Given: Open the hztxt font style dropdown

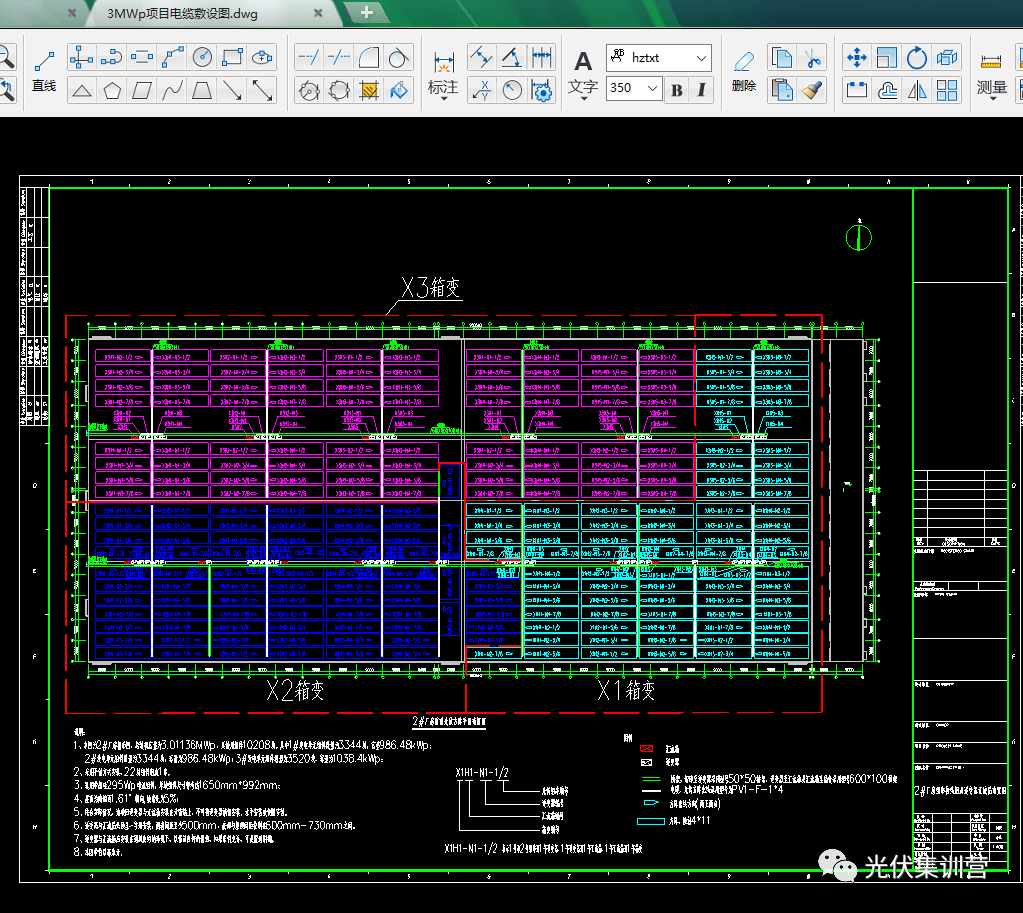Looking at the screenshot, I should point(700,57).
